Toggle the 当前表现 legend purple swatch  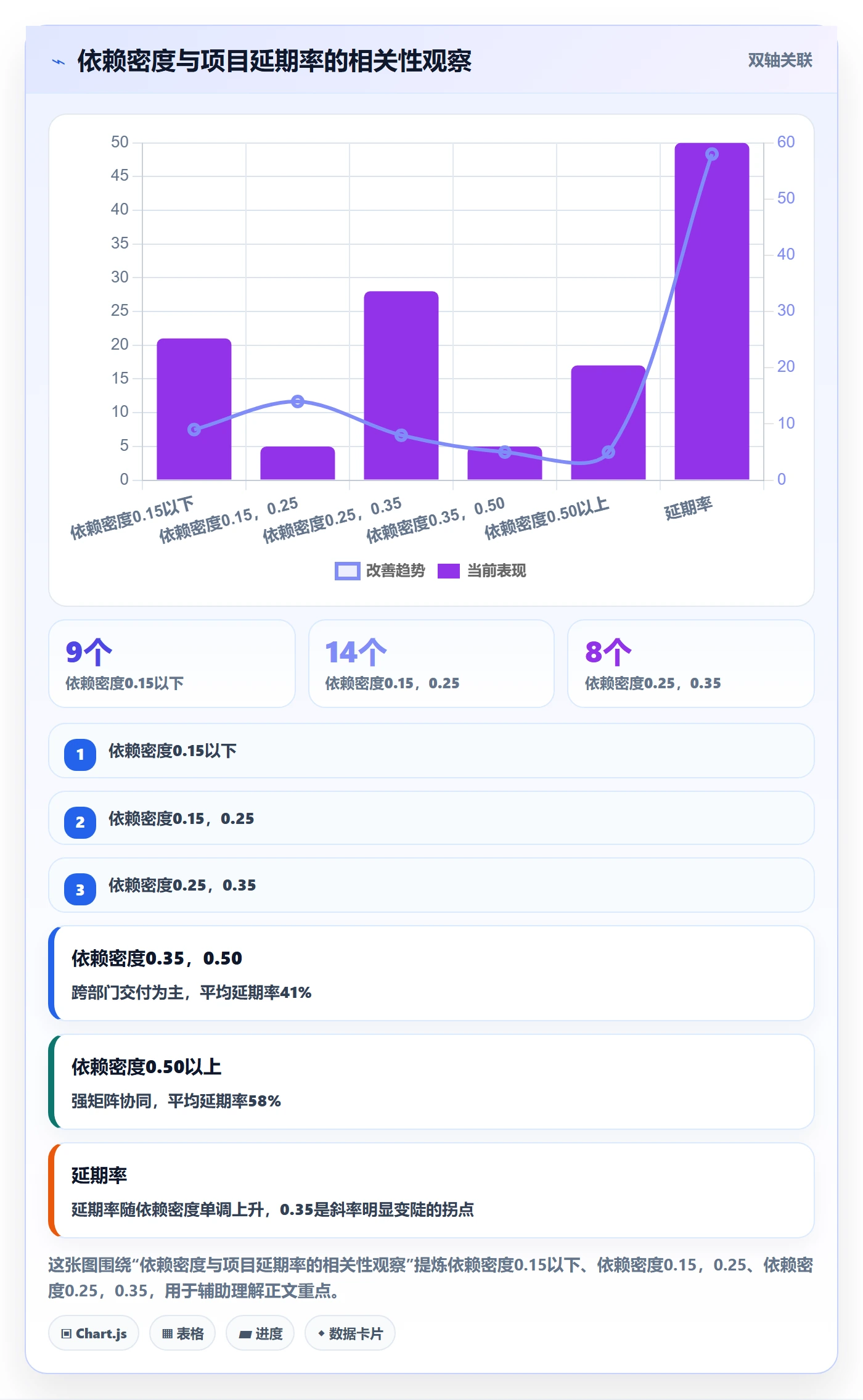pos(449,571)
